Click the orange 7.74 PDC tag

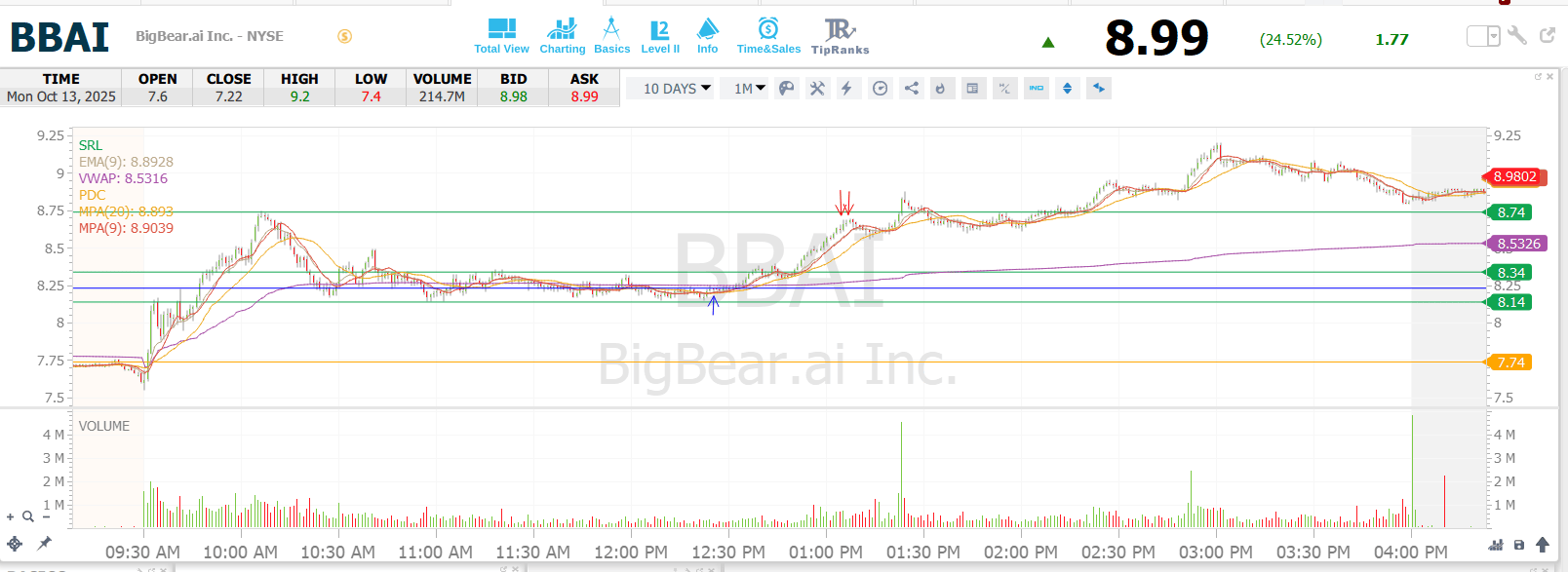click(x=1509, y=362)
